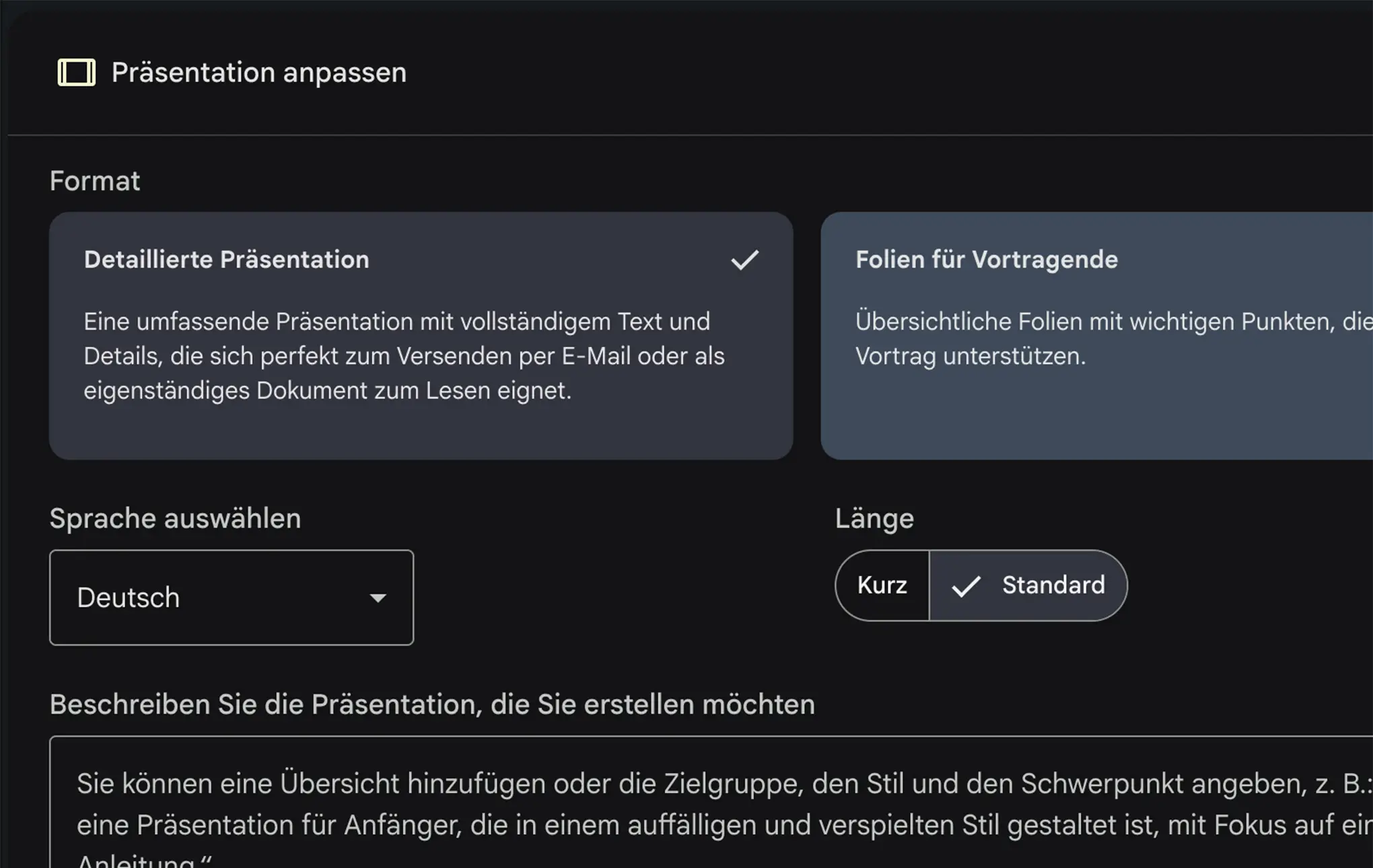The image size is (1373, 868).
Task: Click the Detaillierte Präsentation title text
Action: (226, 260)
